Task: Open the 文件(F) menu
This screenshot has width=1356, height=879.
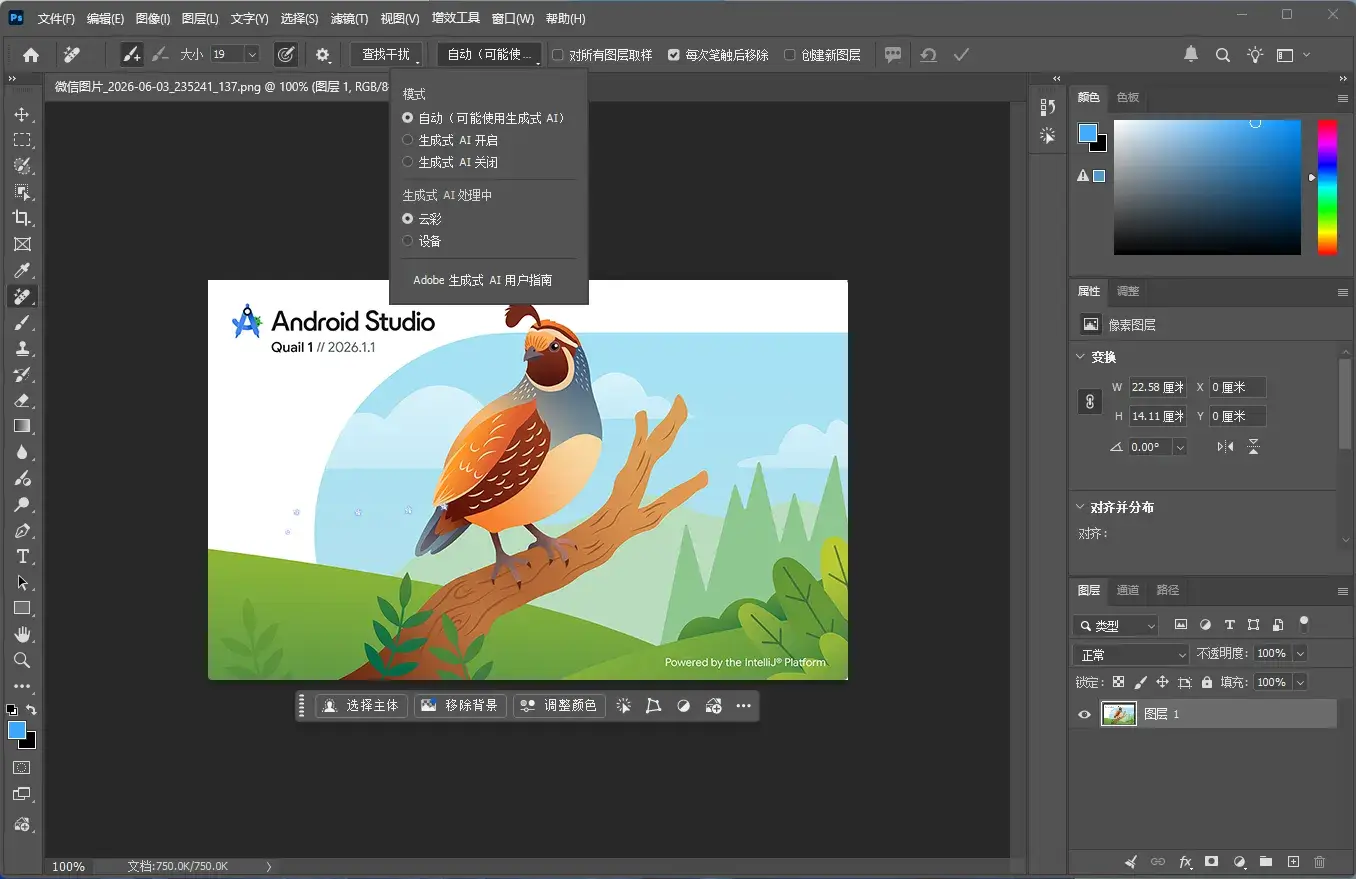Action: pos(56,18)
